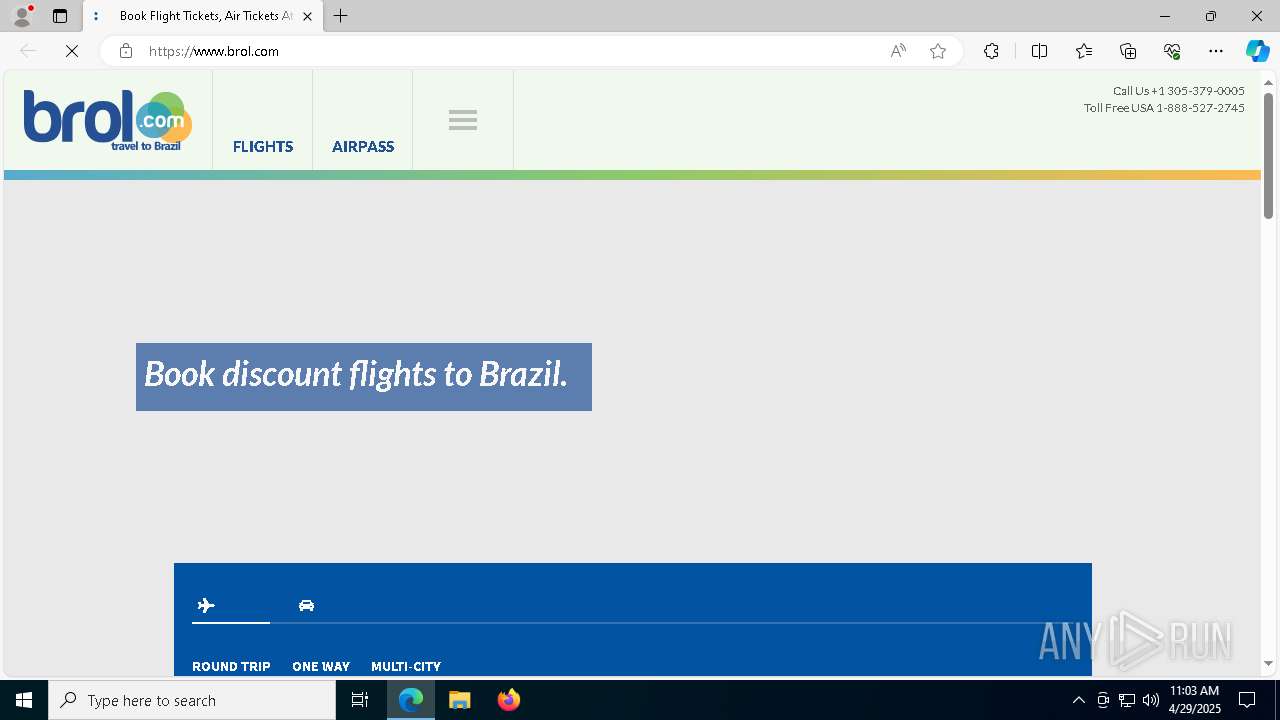
Task: Choose MULTI-CITY option
Action: click(406, 666)
